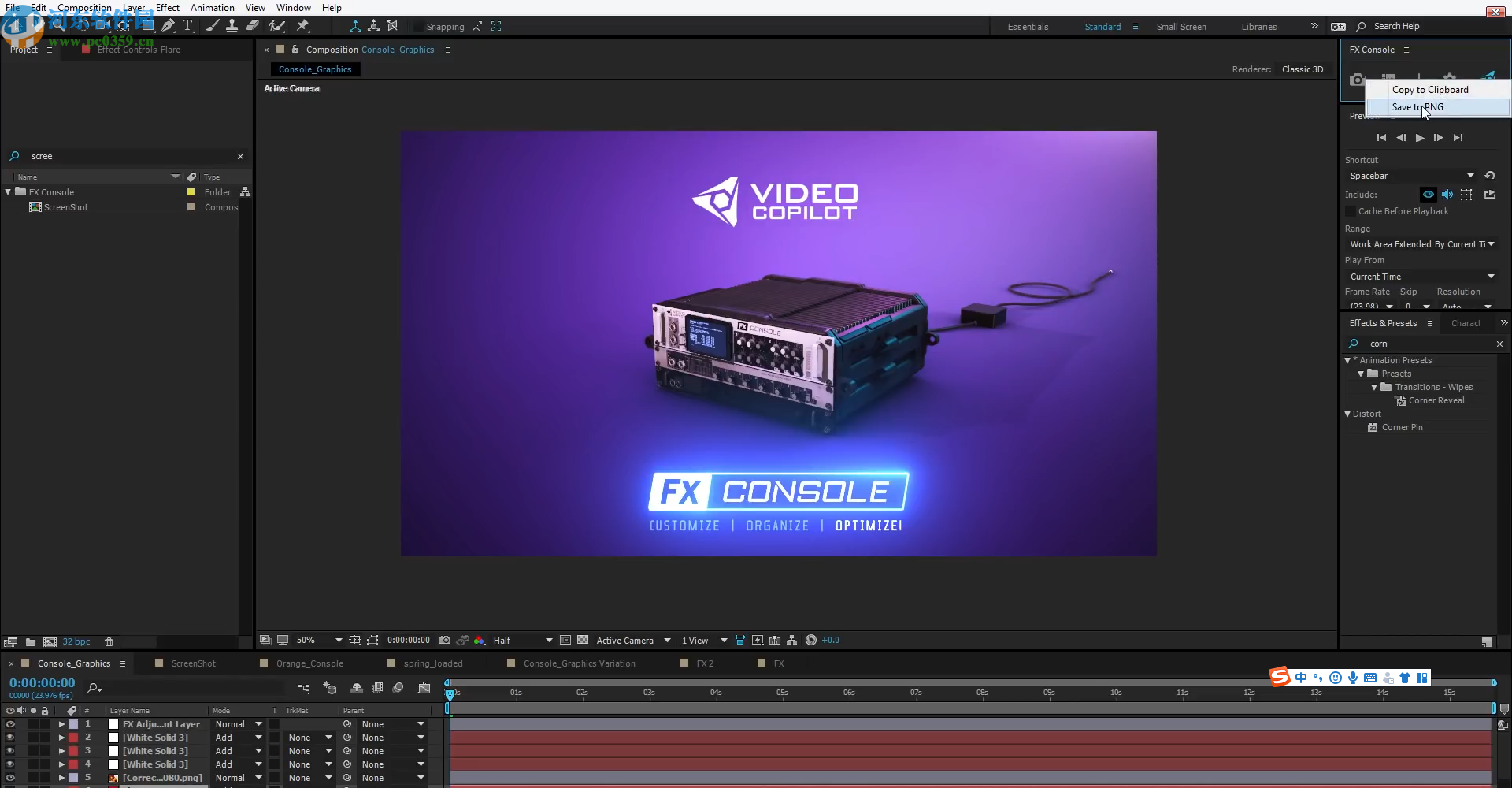Take a snapshot of the composition viewer
Viewport: 1512px width, 788px height.
(445, 641)
